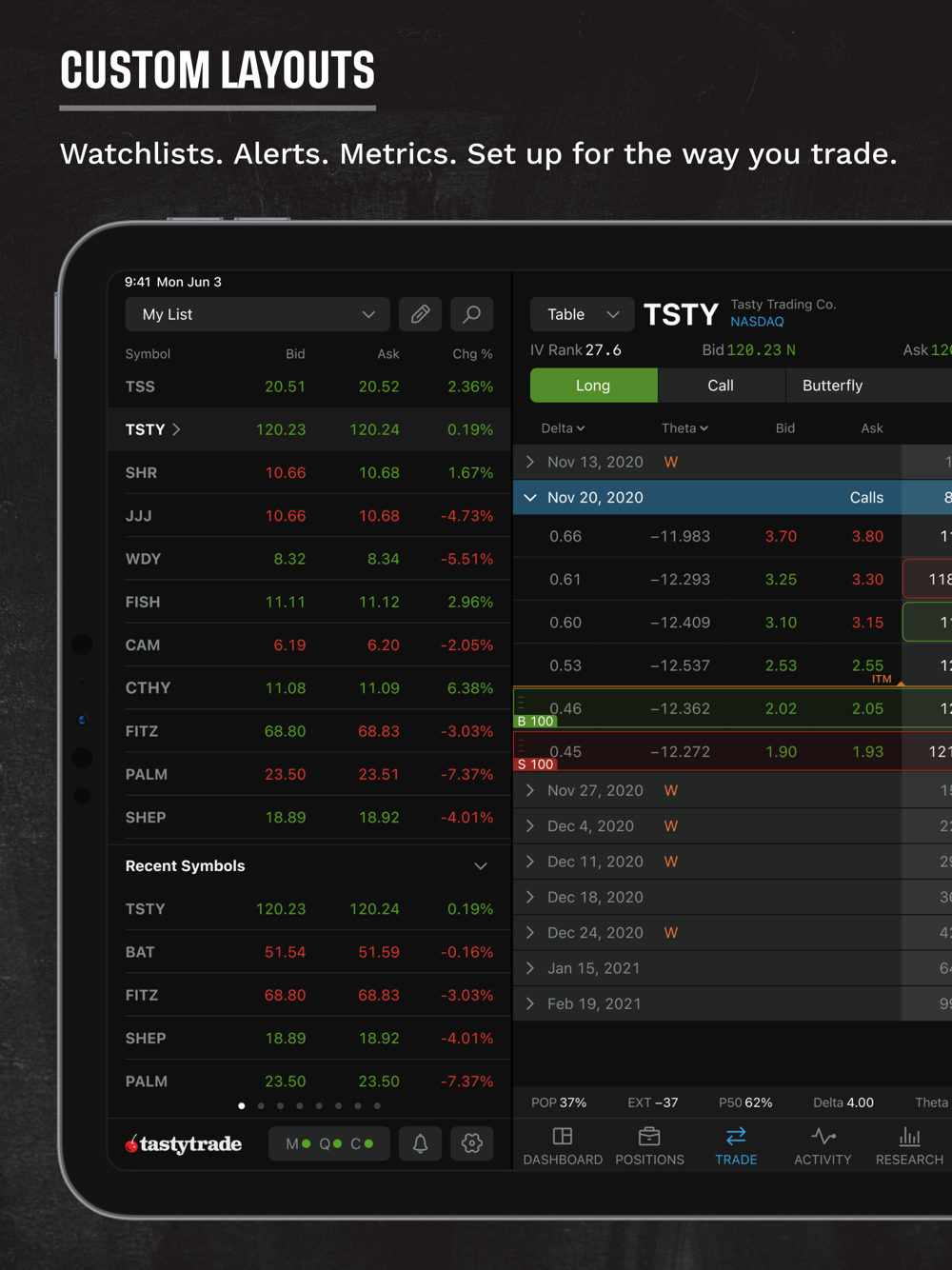Select TSS in the watchlist
Viewport: 952px width, 1270px height.
(x=309, y=387)
